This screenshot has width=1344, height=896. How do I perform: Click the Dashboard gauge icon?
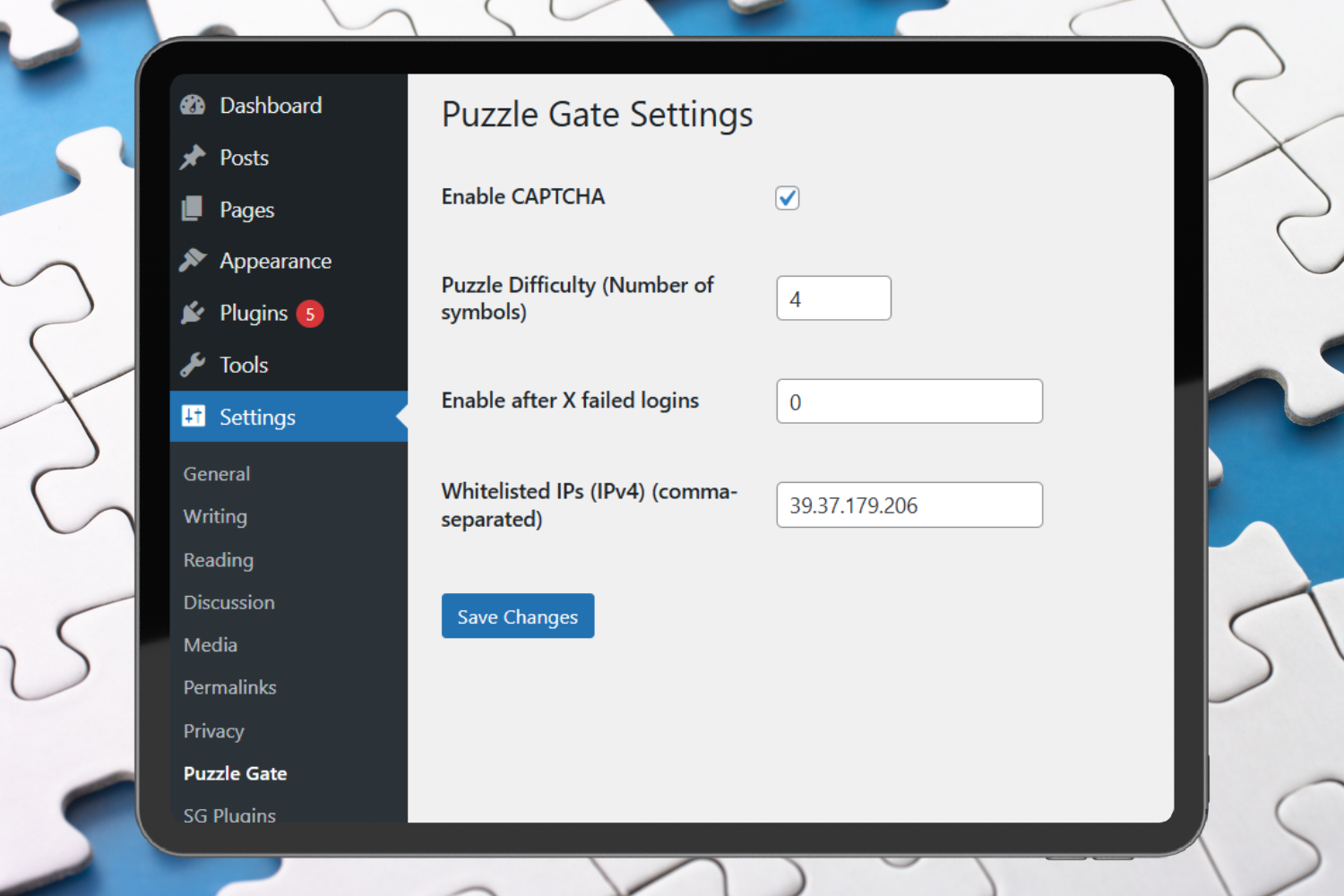[x=193, y=106]
